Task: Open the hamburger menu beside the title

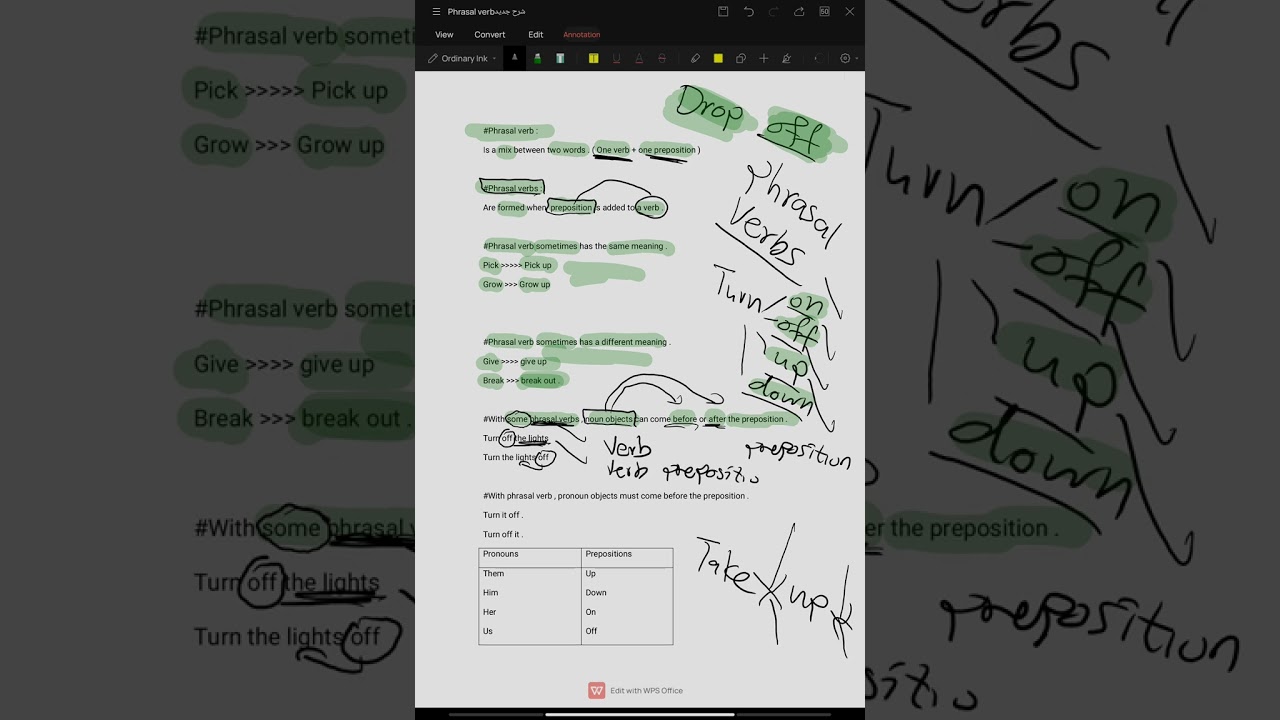Action: 436,12
